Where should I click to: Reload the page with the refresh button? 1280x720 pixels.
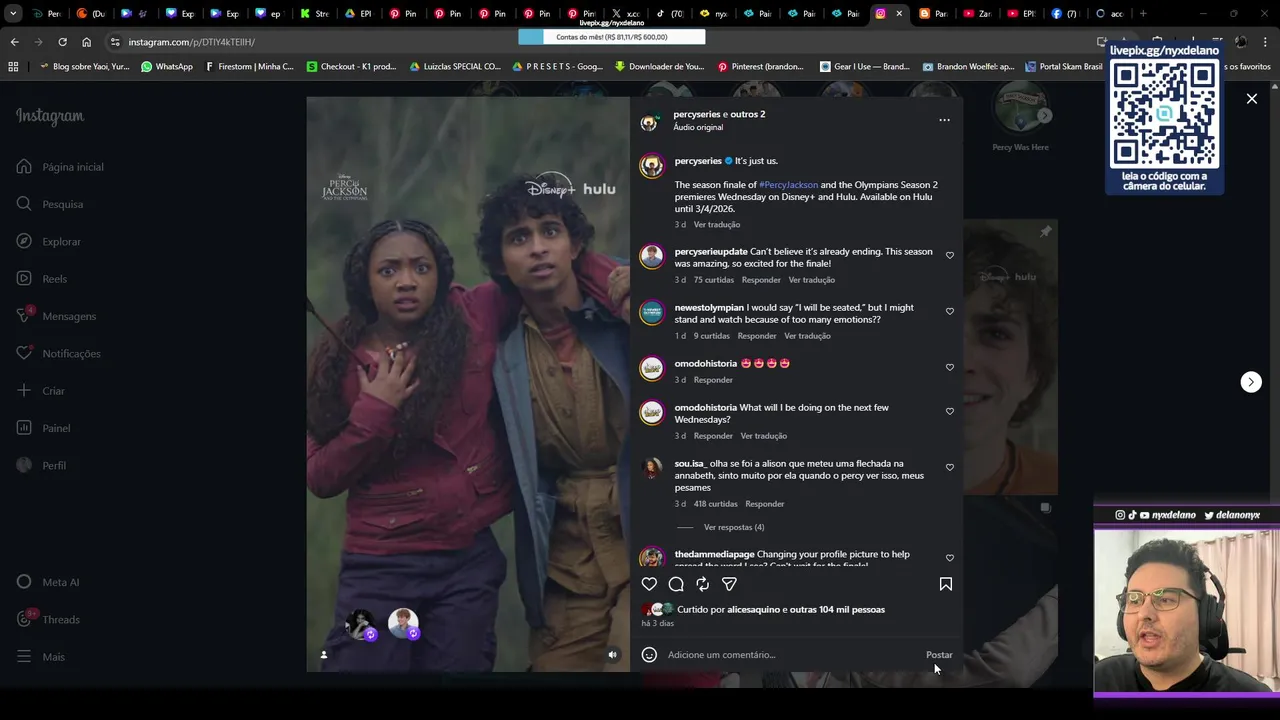62,42
